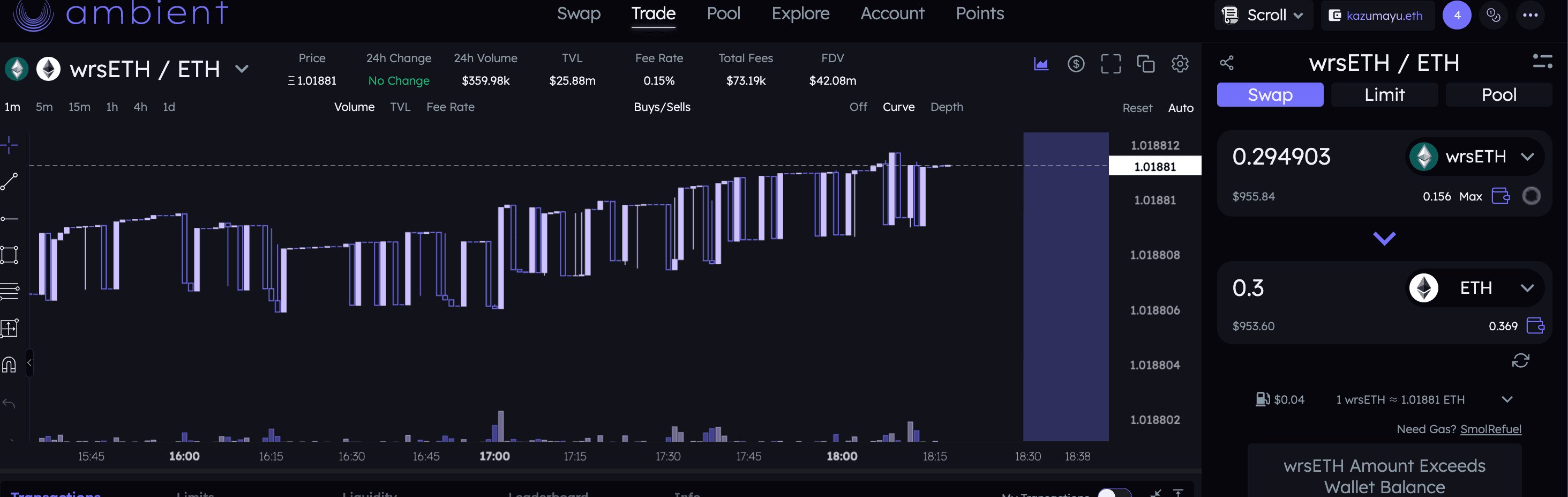This screenshot has width=1568, height=497.
Task: Switch to the Pool order tab
Action: [1498, 94]
